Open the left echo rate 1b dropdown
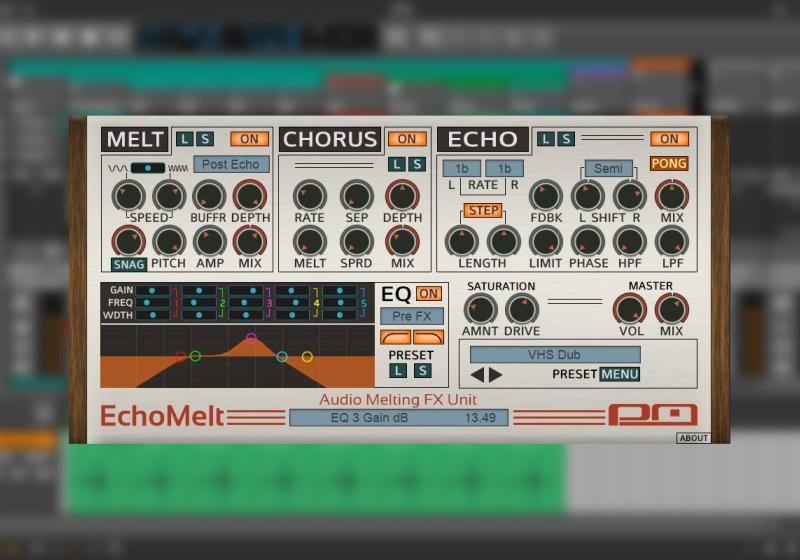 tap(462, 168)
